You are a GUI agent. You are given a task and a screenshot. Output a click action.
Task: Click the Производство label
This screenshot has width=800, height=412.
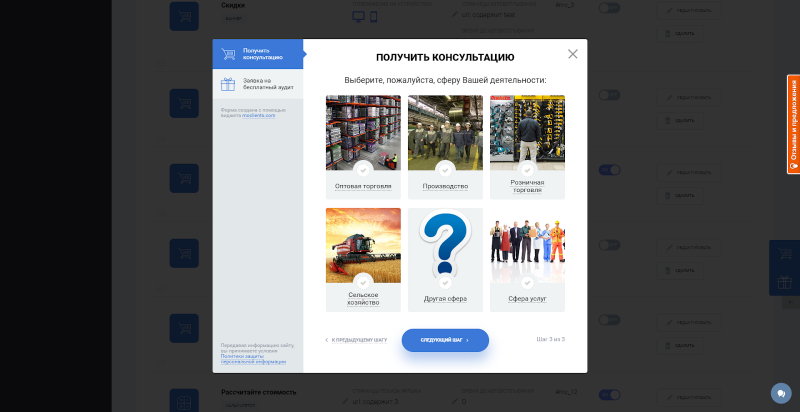tap(445, 187)
